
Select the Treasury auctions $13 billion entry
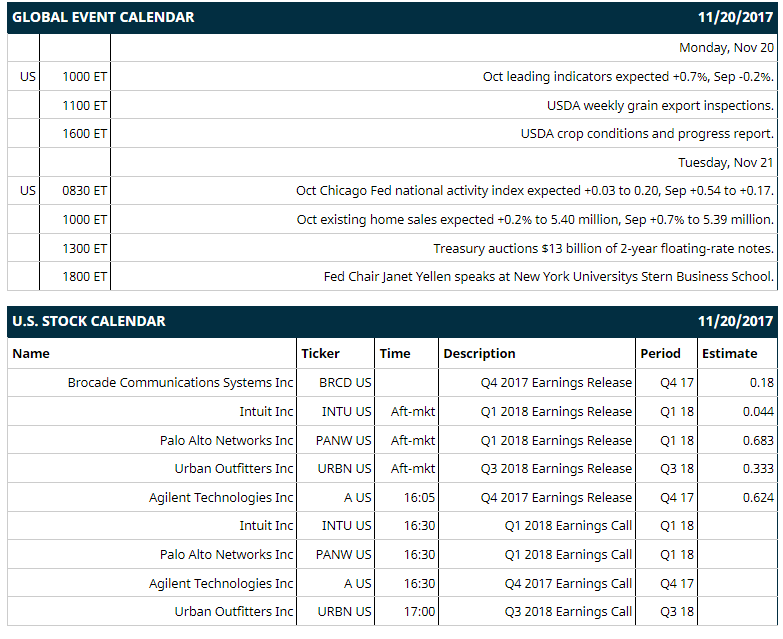coord(603,249)
